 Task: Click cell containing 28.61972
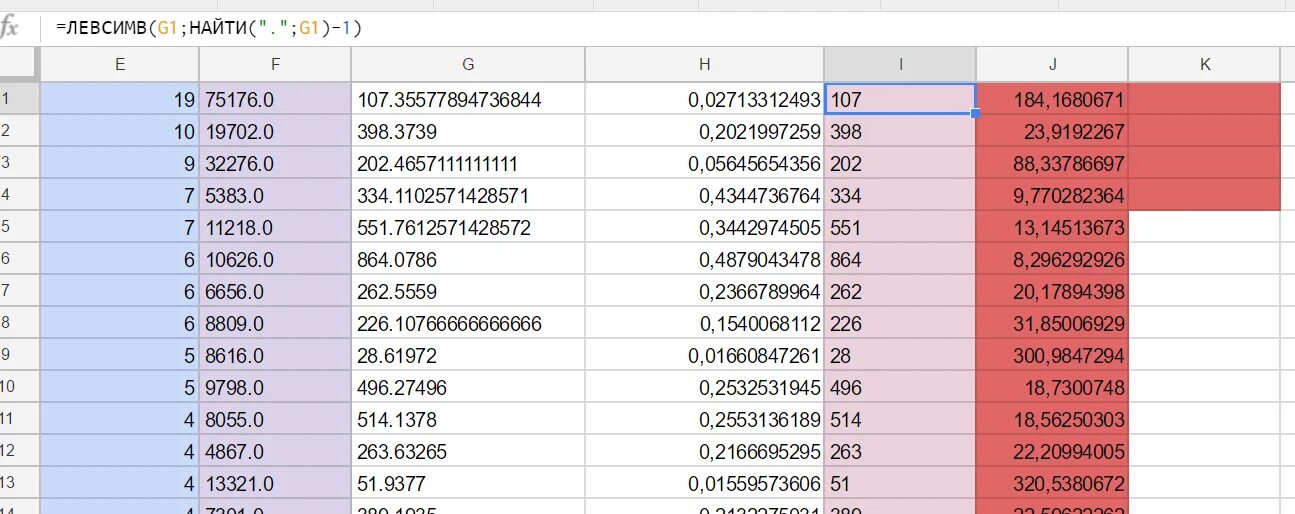click(468, 355)
